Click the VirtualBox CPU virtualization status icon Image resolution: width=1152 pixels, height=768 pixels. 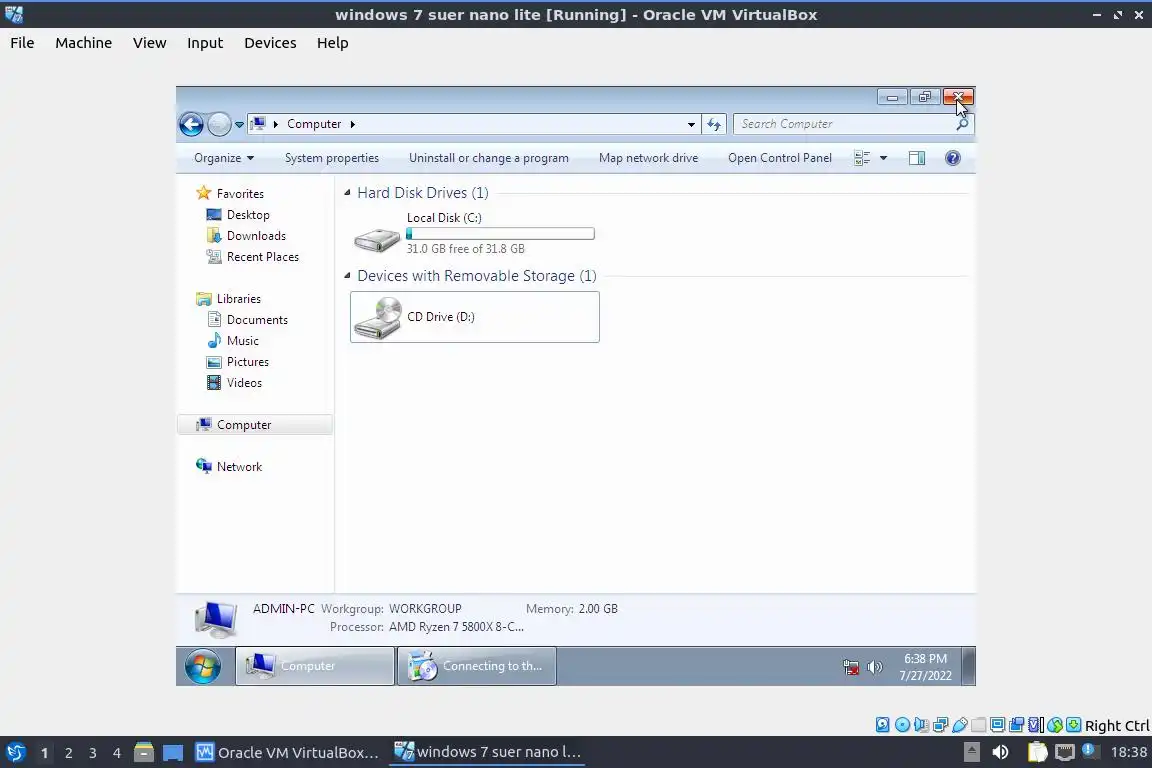click(x=1036, y=725)
